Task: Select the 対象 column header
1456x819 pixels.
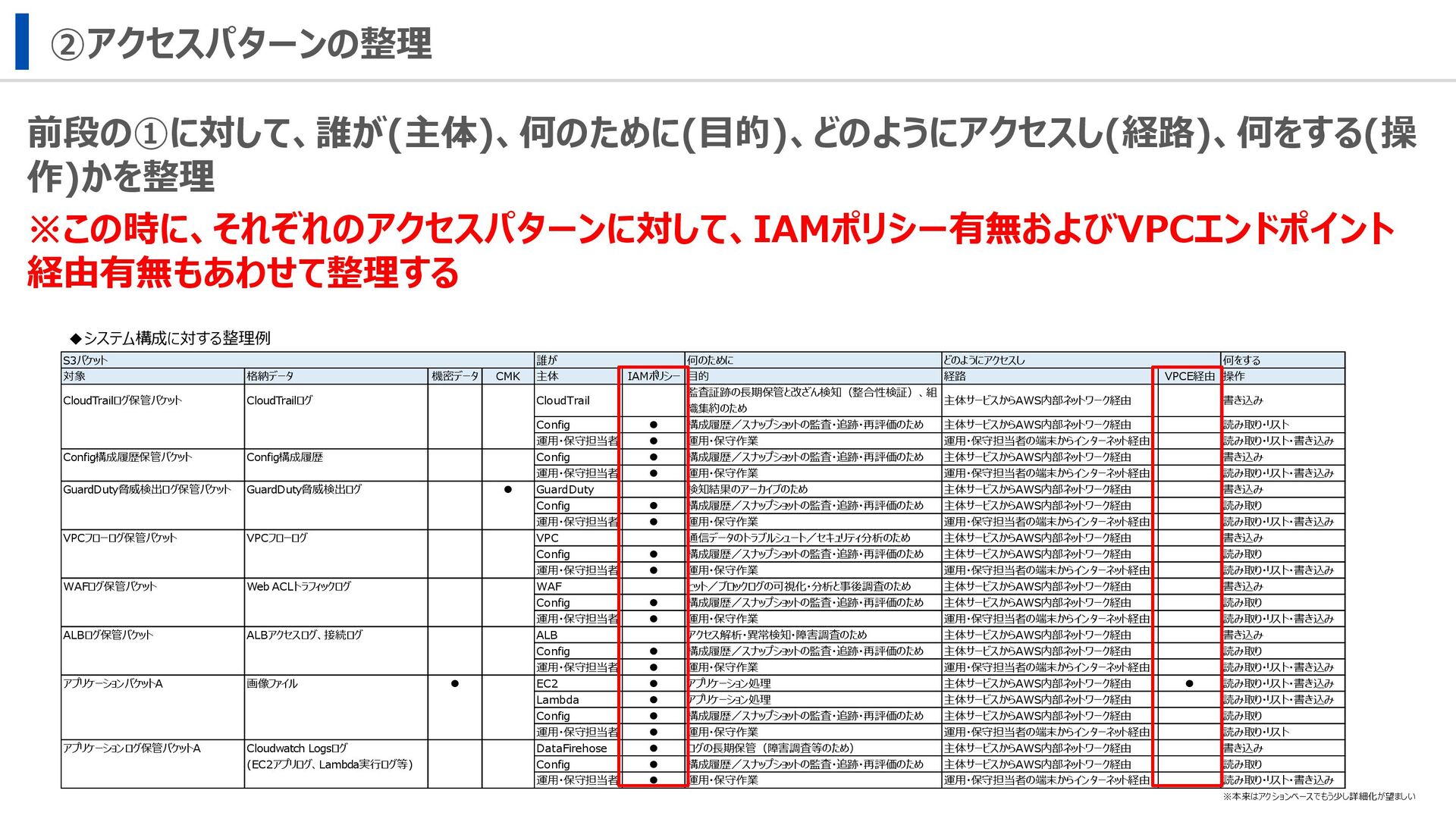Action: (152, 376)
